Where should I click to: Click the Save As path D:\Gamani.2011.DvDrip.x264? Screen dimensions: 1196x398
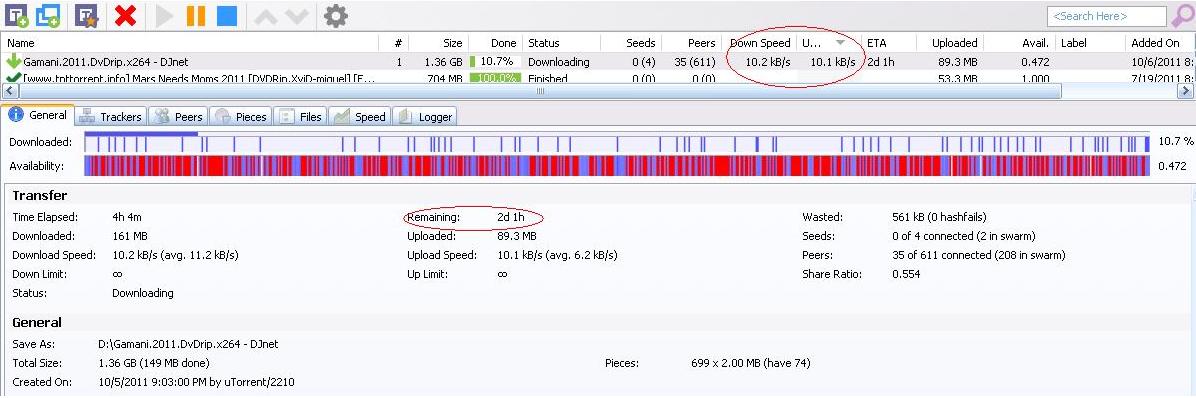tap(188, 344)
